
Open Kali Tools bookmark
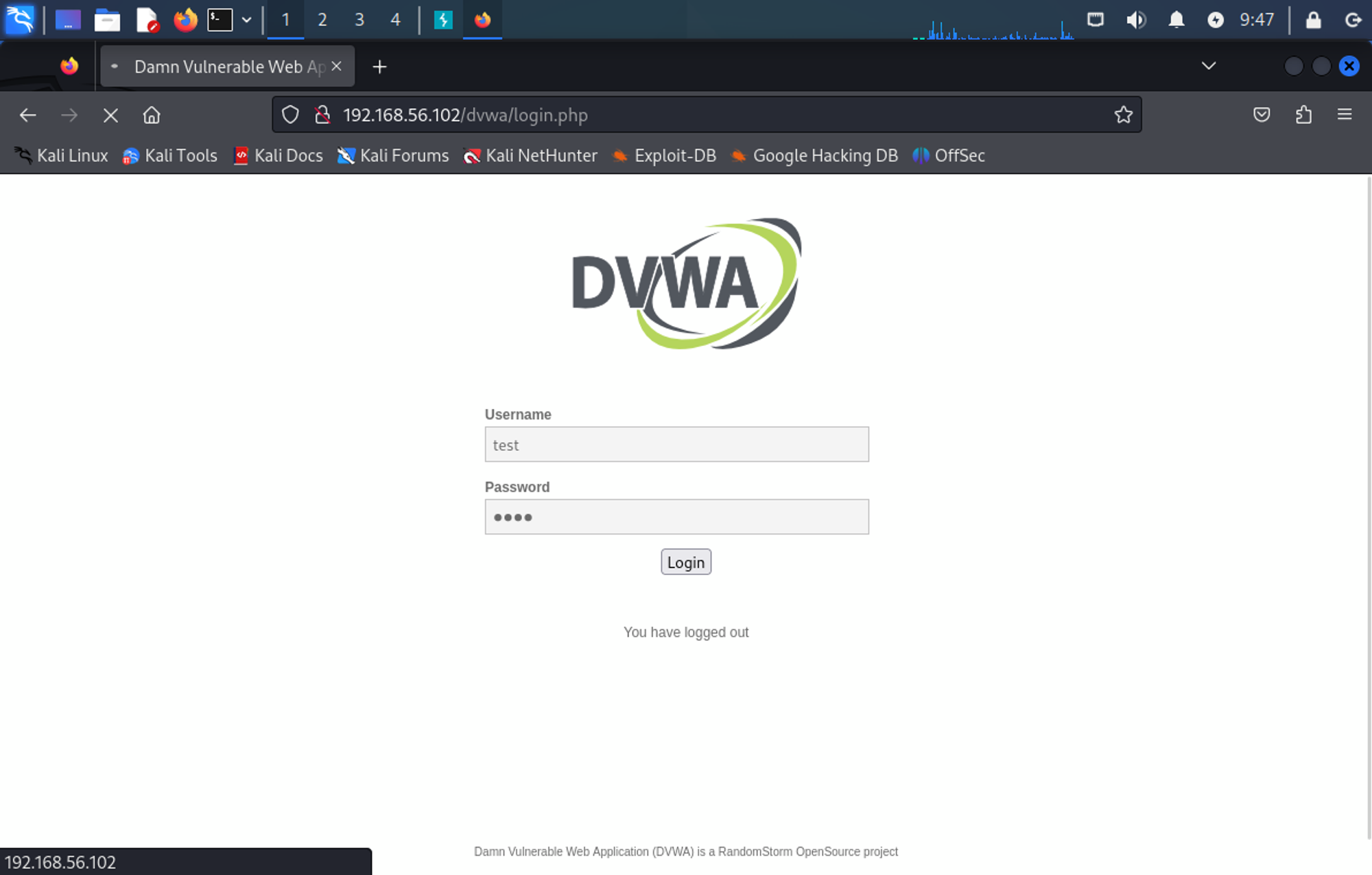pyautogui.click(x=169, y=156)
